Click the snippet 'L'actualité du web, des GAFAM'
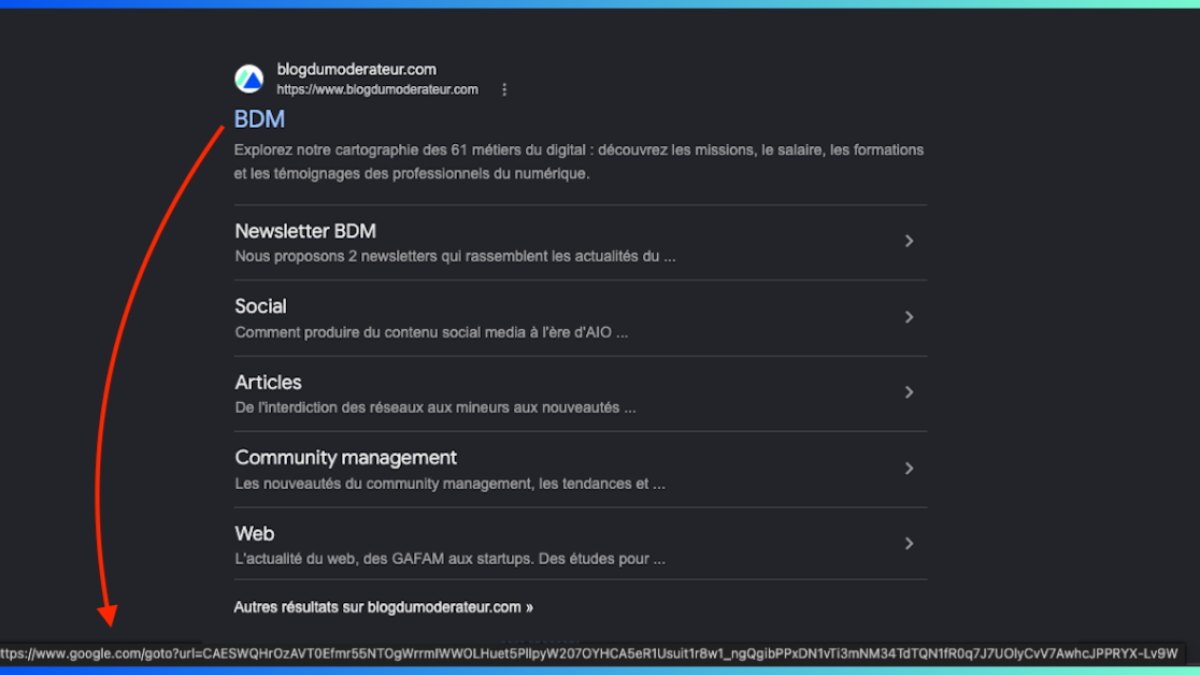Screen dimensions: 1200x675 click(x=450, y=559)
